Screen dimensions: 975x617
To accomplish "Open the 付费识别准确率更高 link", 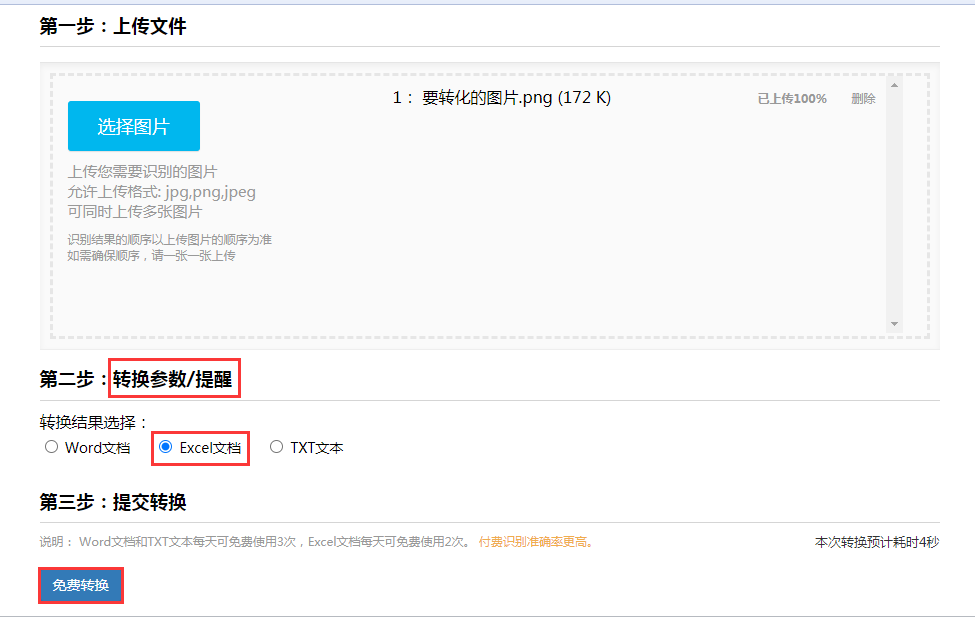I will [535, 542].
